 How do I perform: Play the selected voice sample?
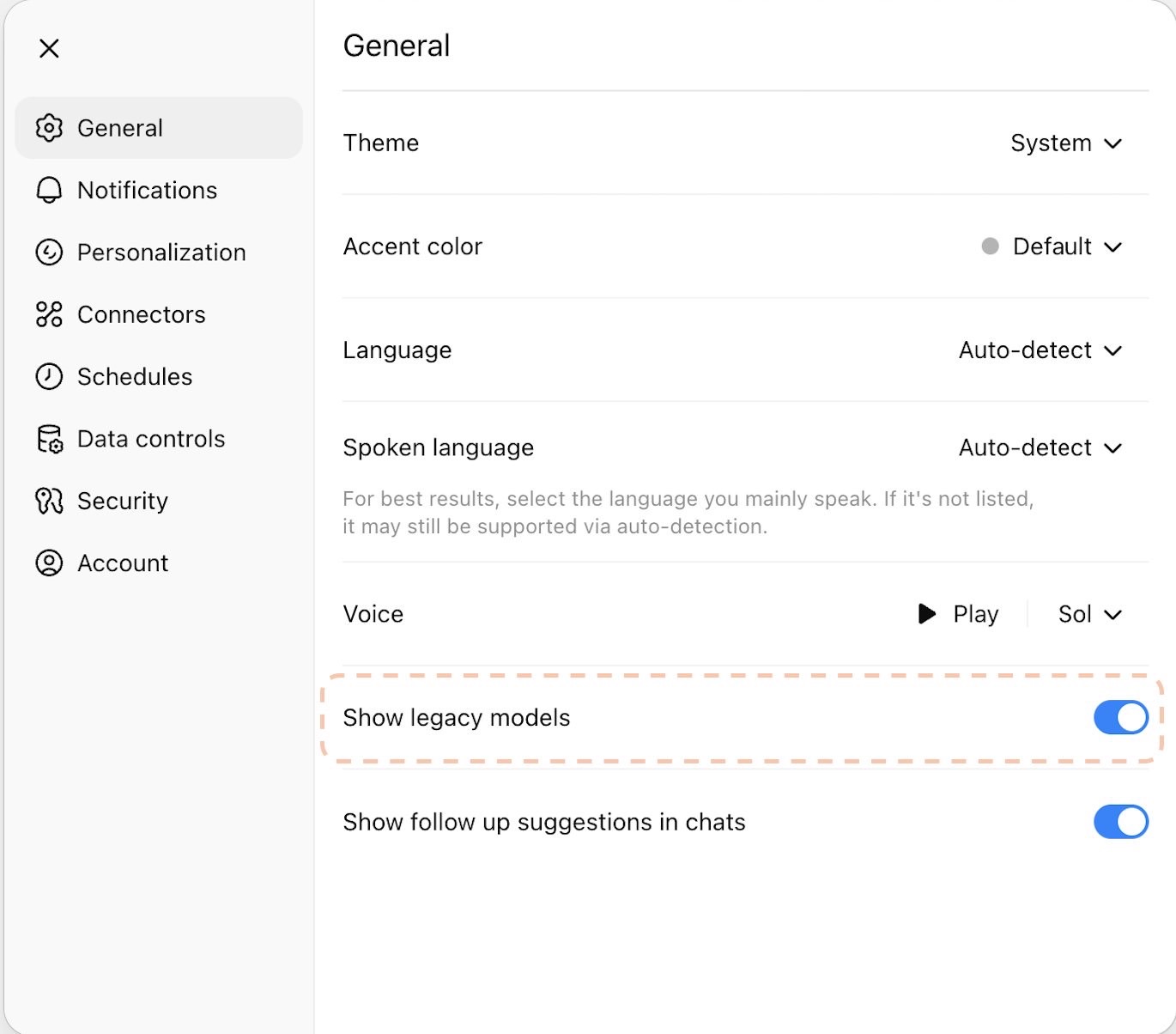(958, 614)
